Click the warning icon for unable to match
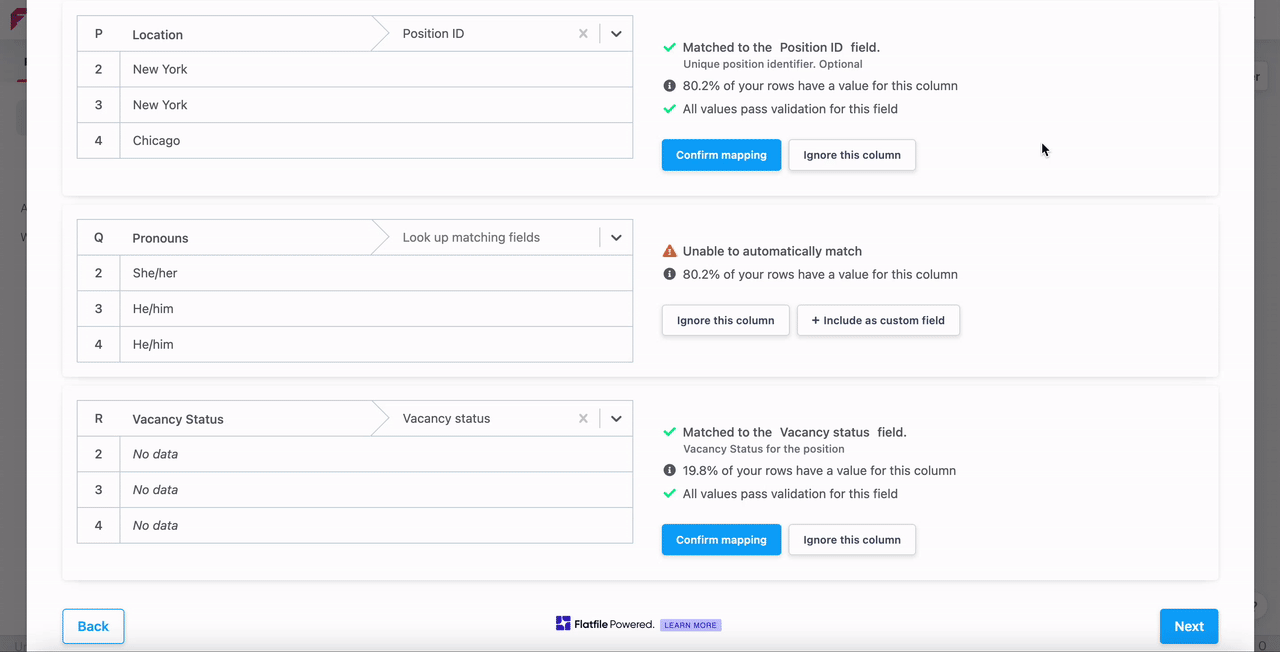Image resolution: width=1280 pixels, height=652 pixels. [670, 251]
